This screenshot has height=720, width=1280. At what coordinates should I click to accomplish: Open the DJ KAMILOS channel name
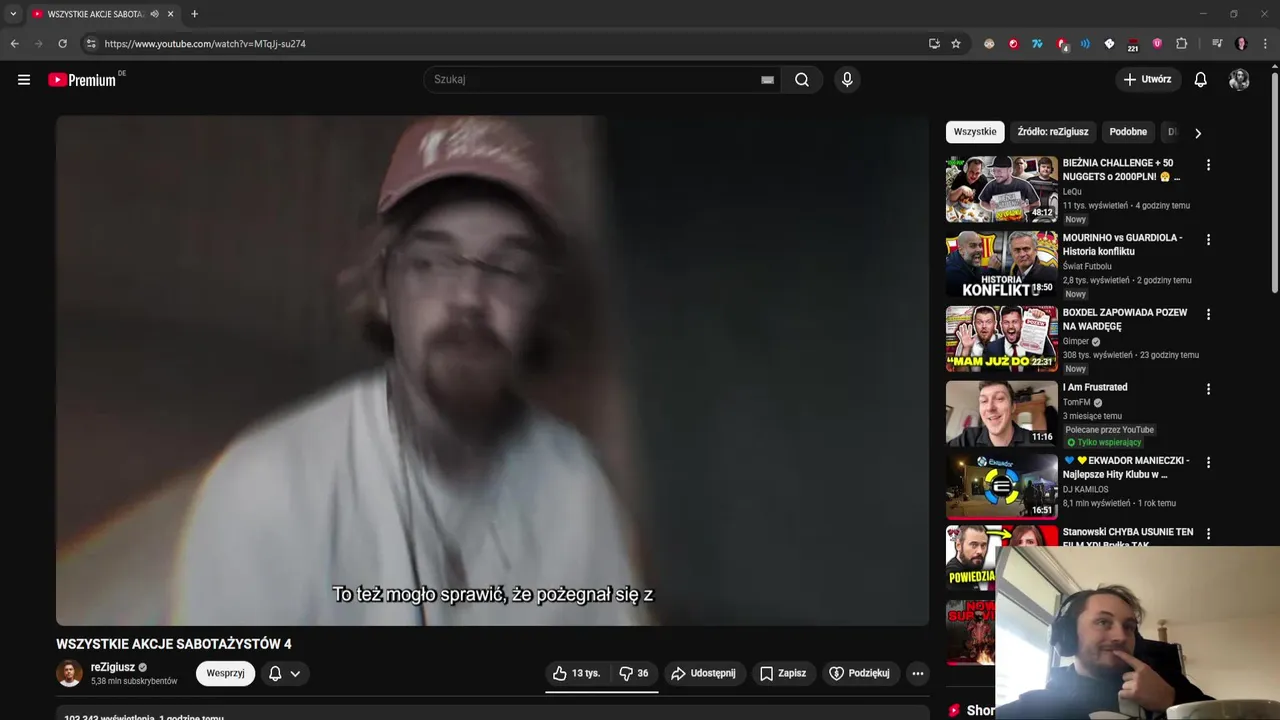1086,489
